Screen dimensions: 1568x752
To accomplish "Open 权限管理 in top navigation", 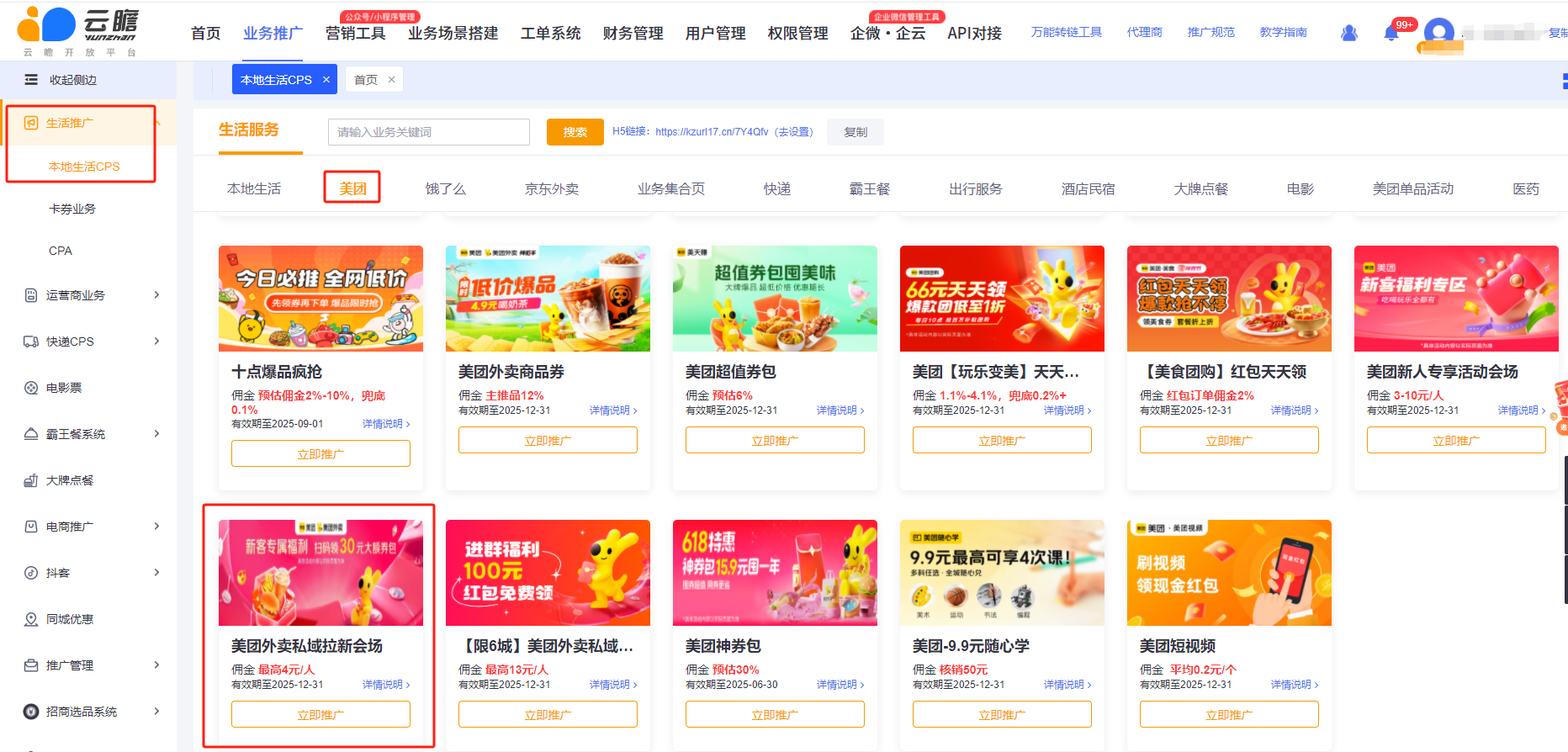I will tap(797, 33).
